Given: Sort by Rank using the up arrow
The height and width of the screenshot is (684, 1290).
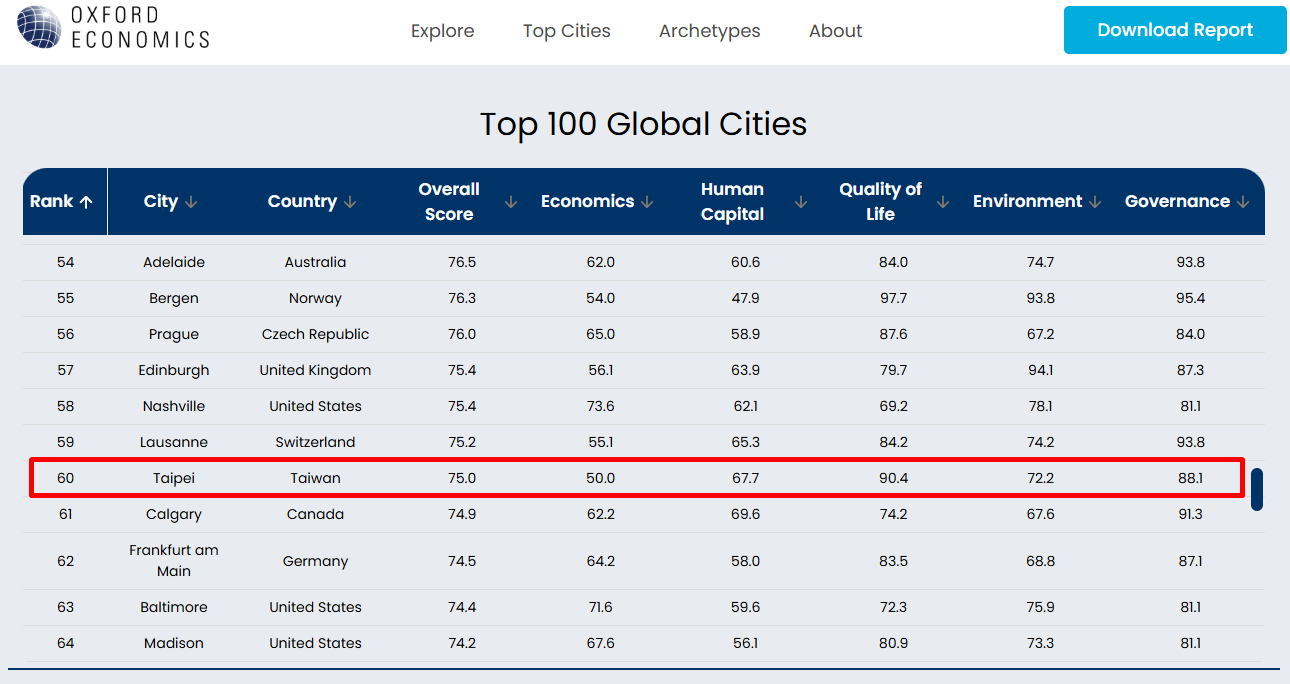Looking at the screenshot, I should (86, 202).
